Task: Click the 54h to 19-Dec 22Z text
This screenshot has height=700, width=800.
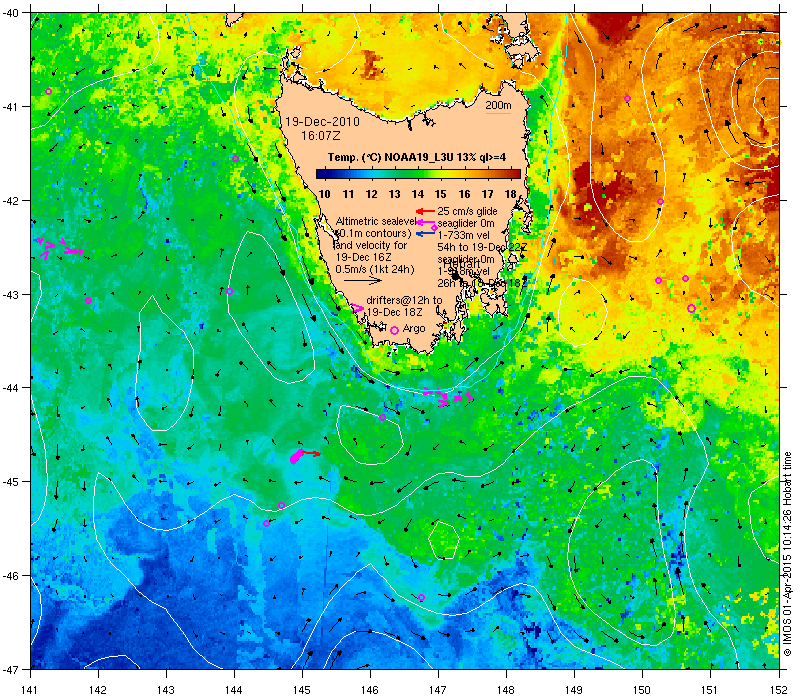Action: [482, 247]
